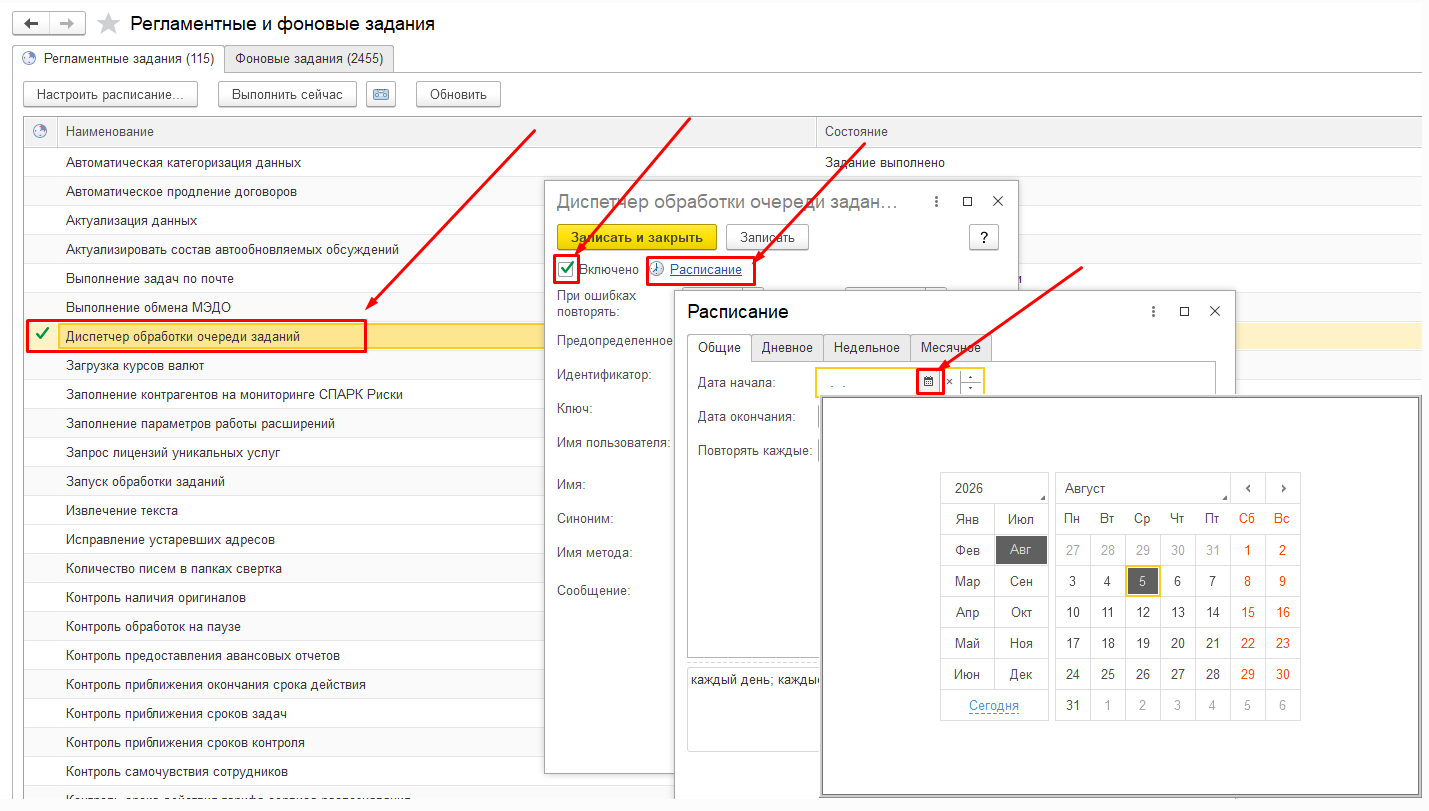
Task: Open the Недельное tab in Расписание
Action: coord(867,347)
